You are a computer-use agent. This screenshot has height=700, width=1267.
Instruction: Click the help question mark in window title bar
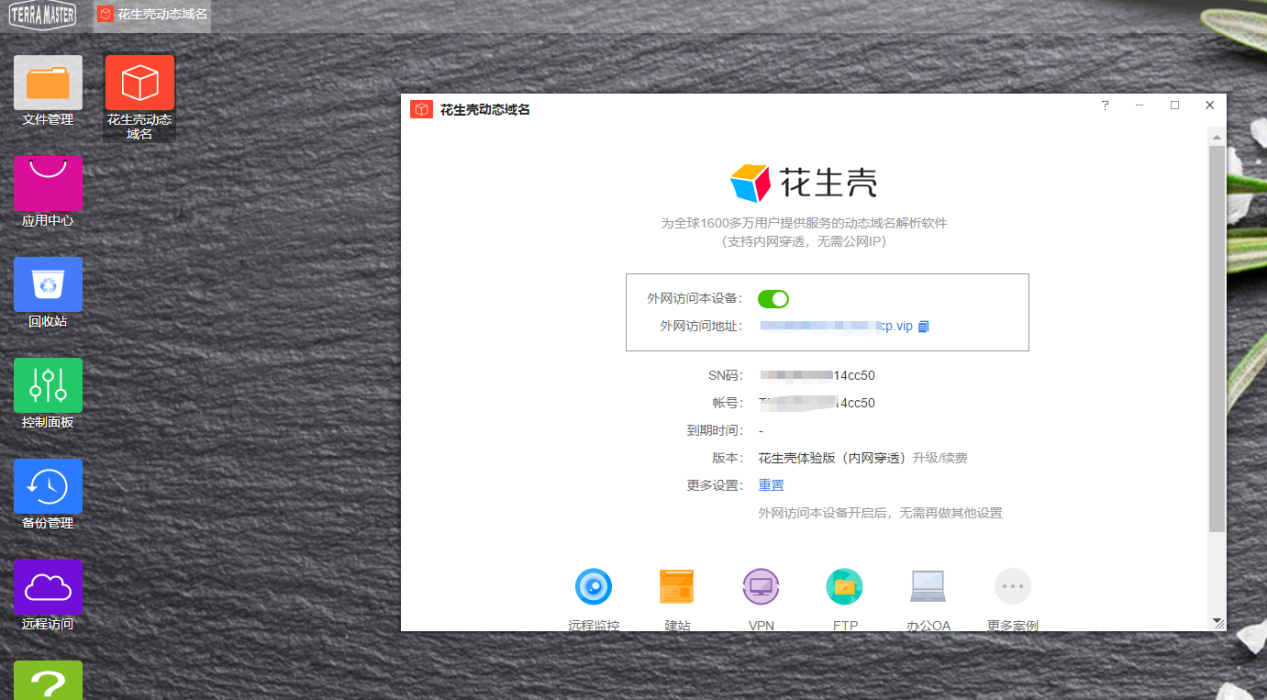[x=1105, y=106]
